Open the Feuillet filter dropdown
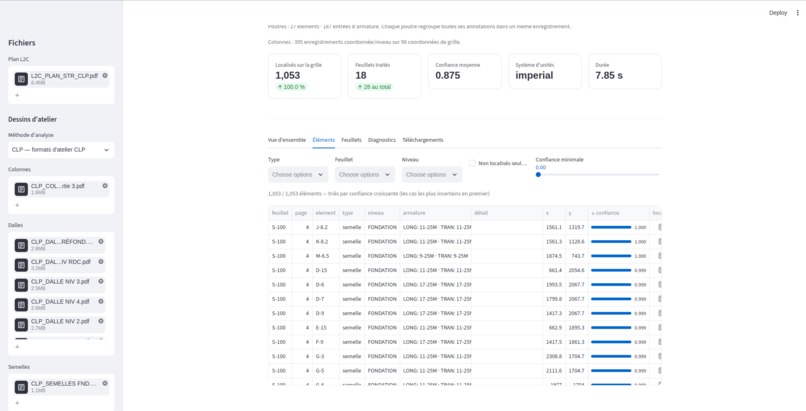The height and width of the screenshot is (411, 806). click(365, 175)
